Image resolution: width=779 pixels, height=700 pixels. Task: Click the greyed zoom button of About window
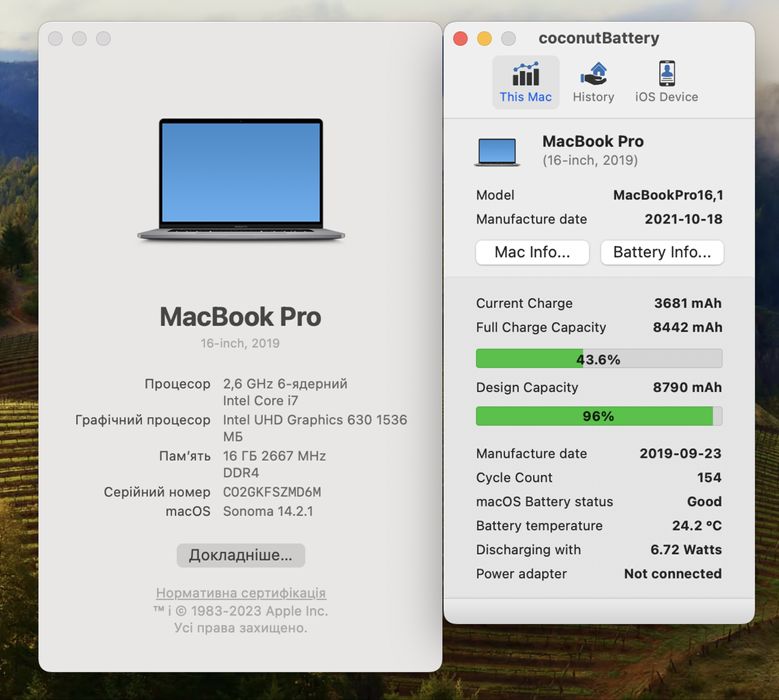(x=103, y=38)
